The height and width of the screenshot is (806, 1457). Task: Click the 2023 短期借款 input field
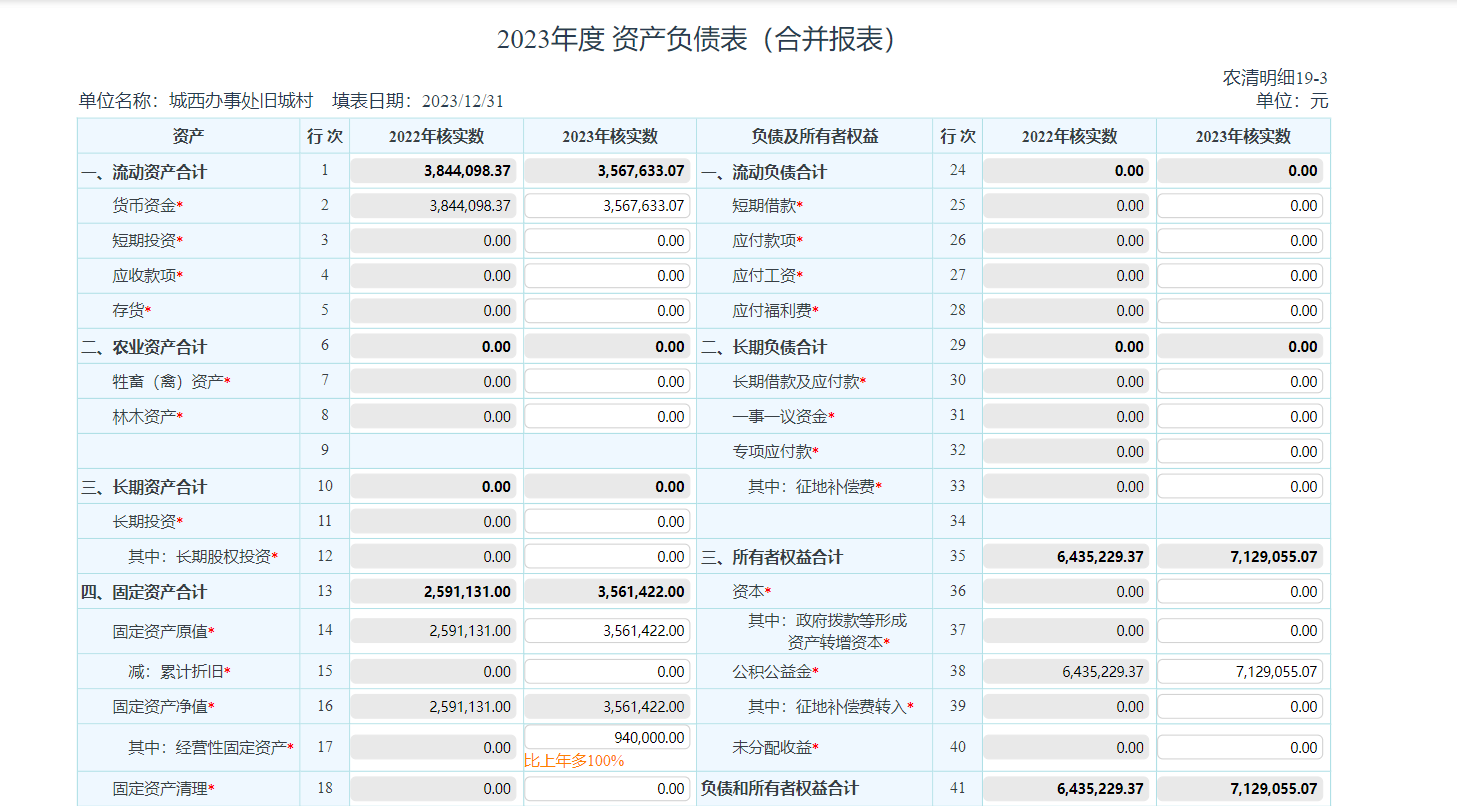point(1240,206)
